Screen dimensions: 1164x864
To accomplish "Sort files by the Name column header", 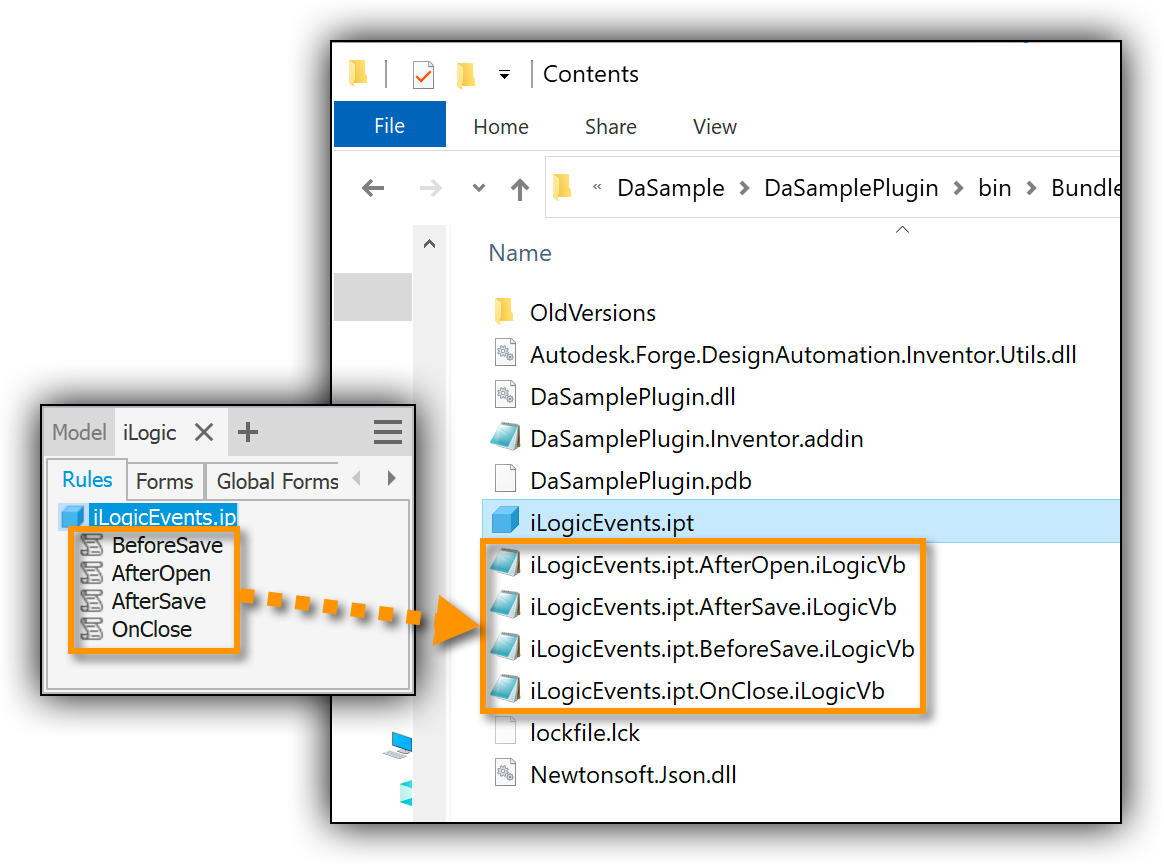I will (520, 253).
